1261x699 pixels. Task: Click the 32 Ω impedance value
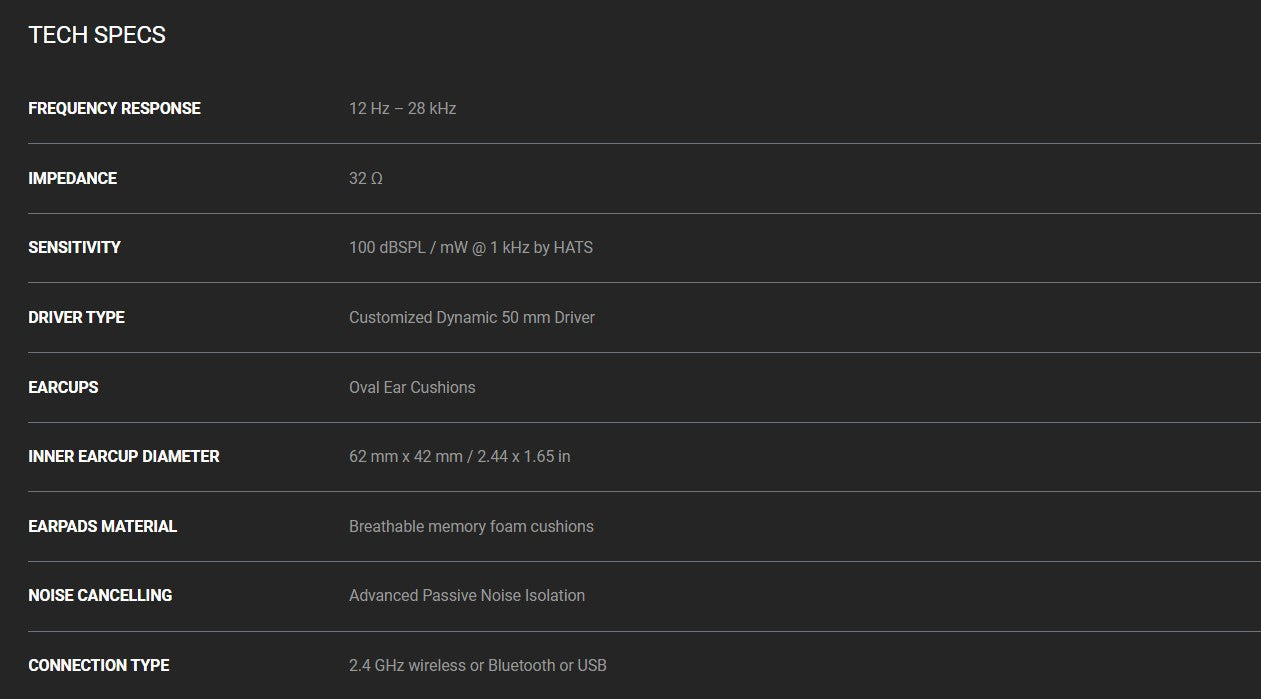[x=366, y=178]
